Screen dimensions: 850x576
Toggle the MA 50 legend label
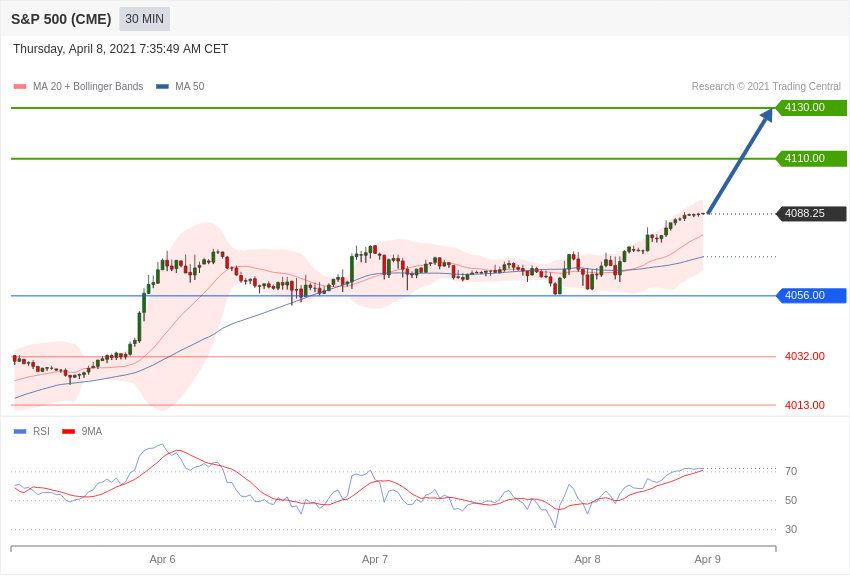(x=190, y=87)
